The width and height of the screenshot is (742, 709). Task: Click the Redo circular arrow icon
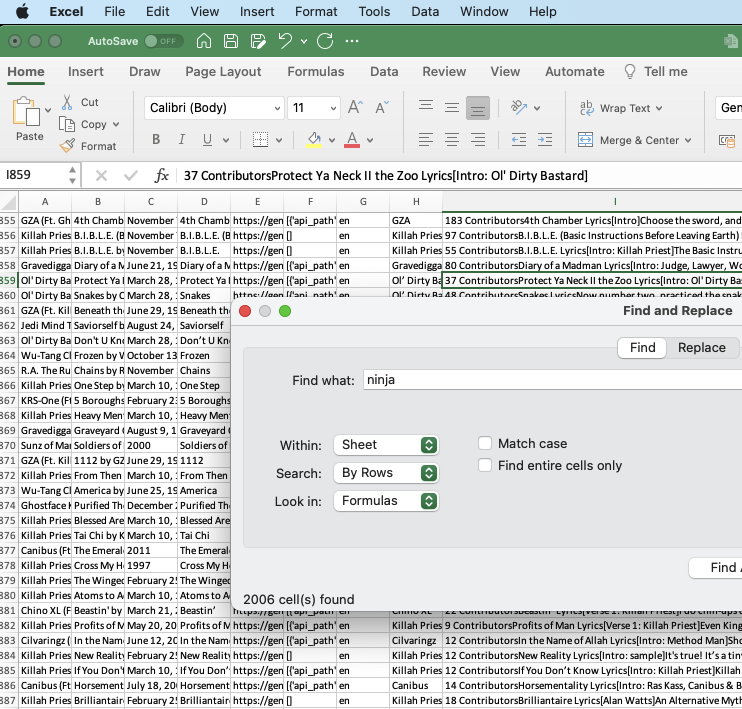(x=325, y=41)
